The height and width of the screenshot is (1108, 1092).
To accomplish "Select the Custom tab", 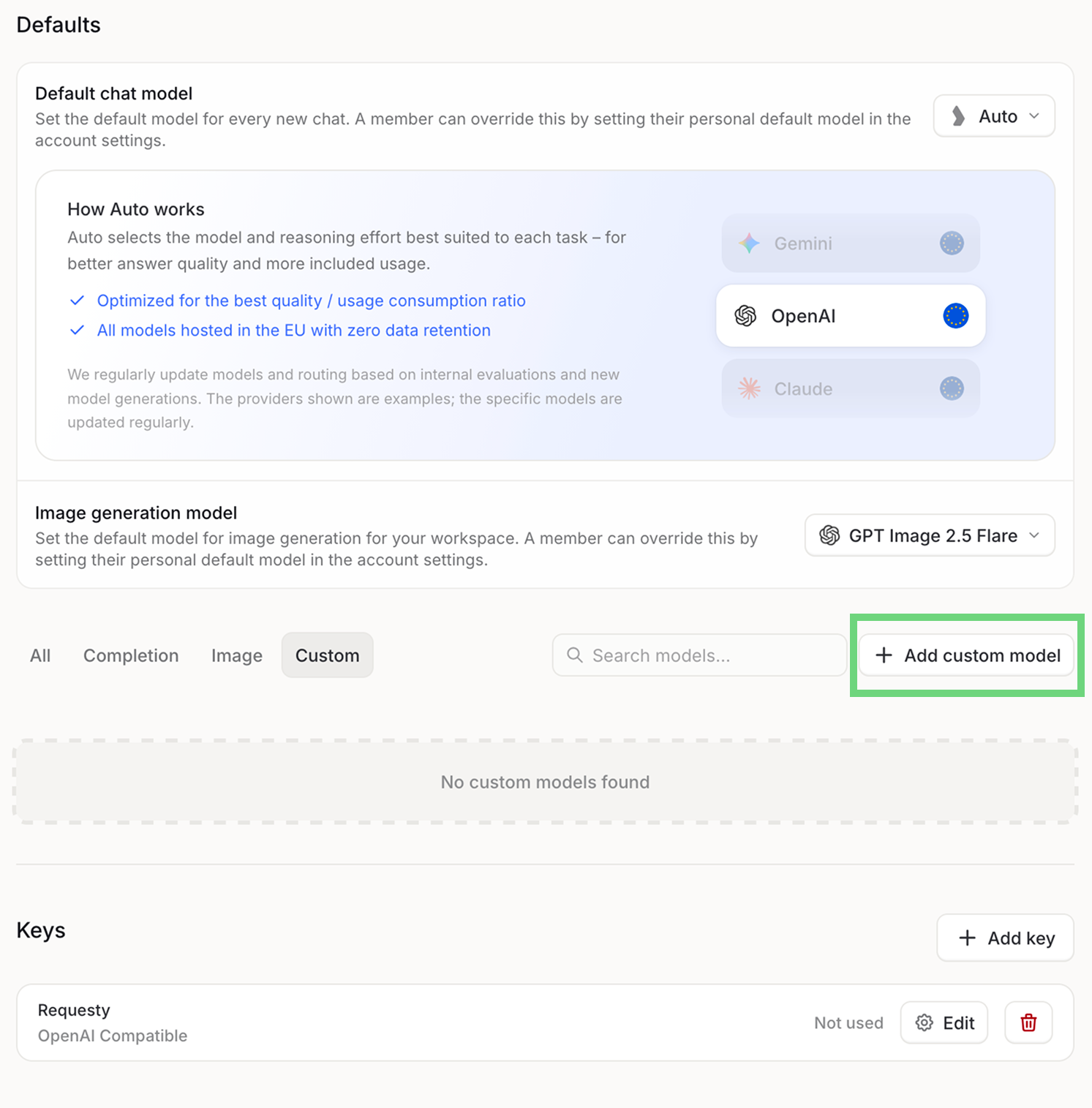I will point(327,655).
